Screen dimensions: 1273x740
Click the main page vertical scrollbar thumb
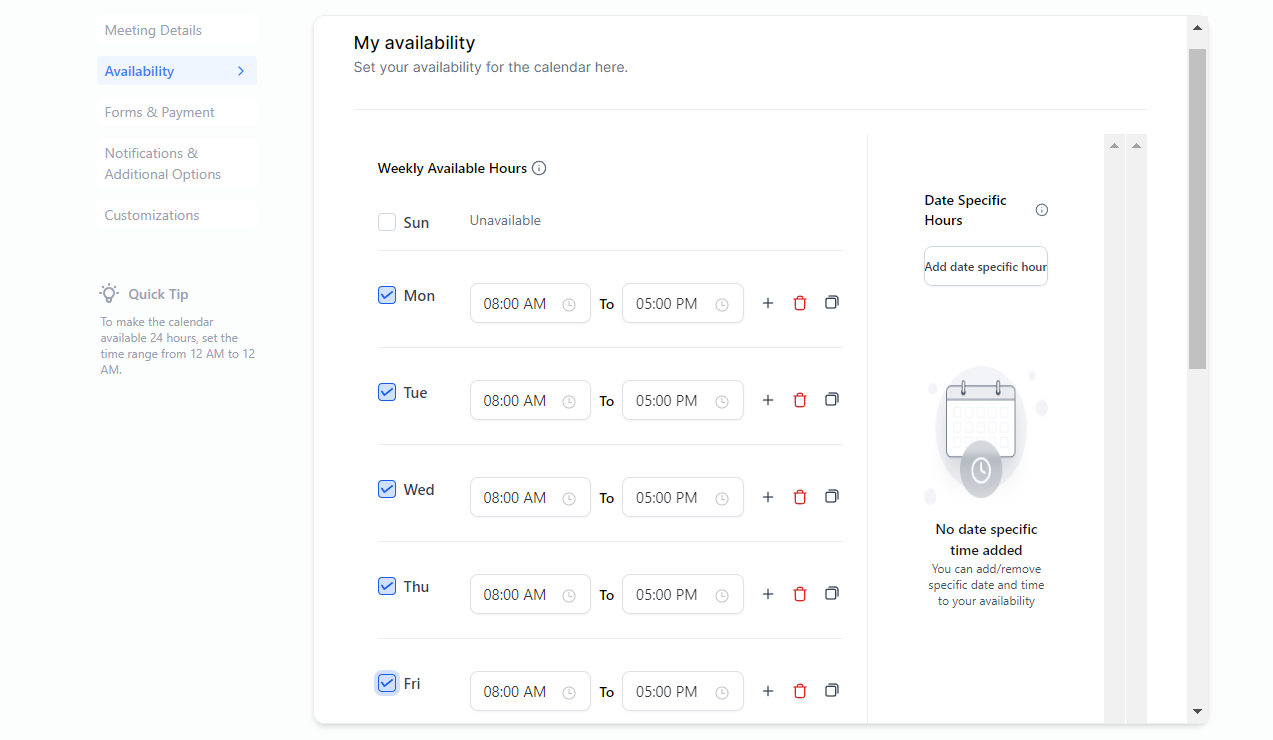tap(1197, 208)
